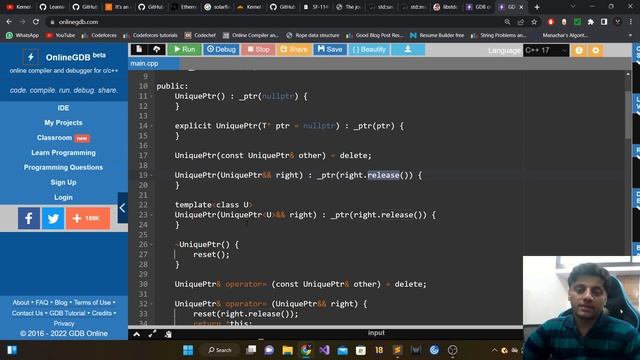Toggle fullscreen console with the diagonal arrows icon
640x360 pixels.
(x=152, y=334)
